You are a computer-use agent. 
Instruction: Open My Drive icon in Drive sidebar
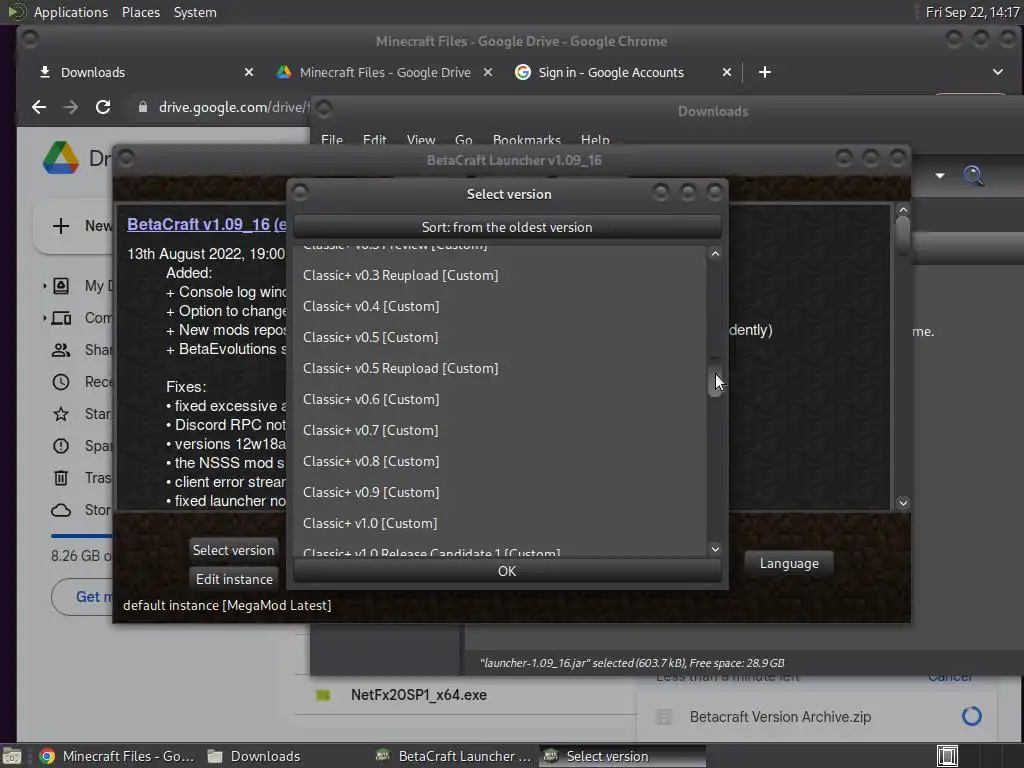61,286
